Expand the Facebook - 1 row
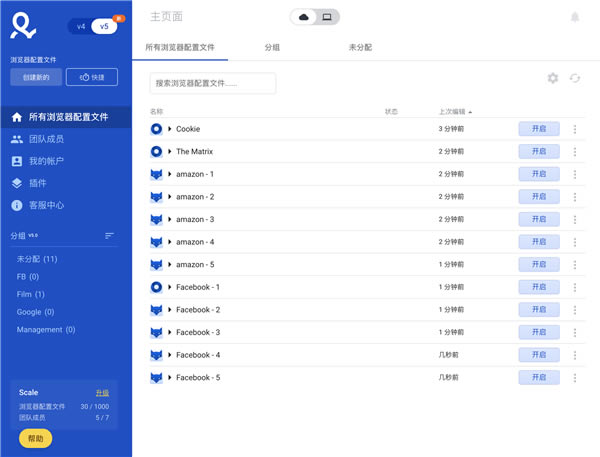 (170, 287)
